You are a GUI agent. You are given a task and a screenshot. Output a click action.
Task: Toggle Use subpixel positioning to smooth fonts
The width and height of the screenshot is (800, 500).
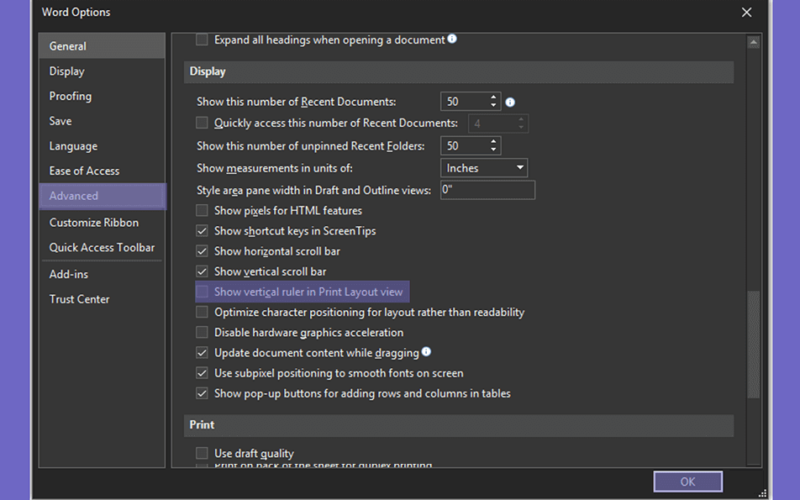pos(202,373)
